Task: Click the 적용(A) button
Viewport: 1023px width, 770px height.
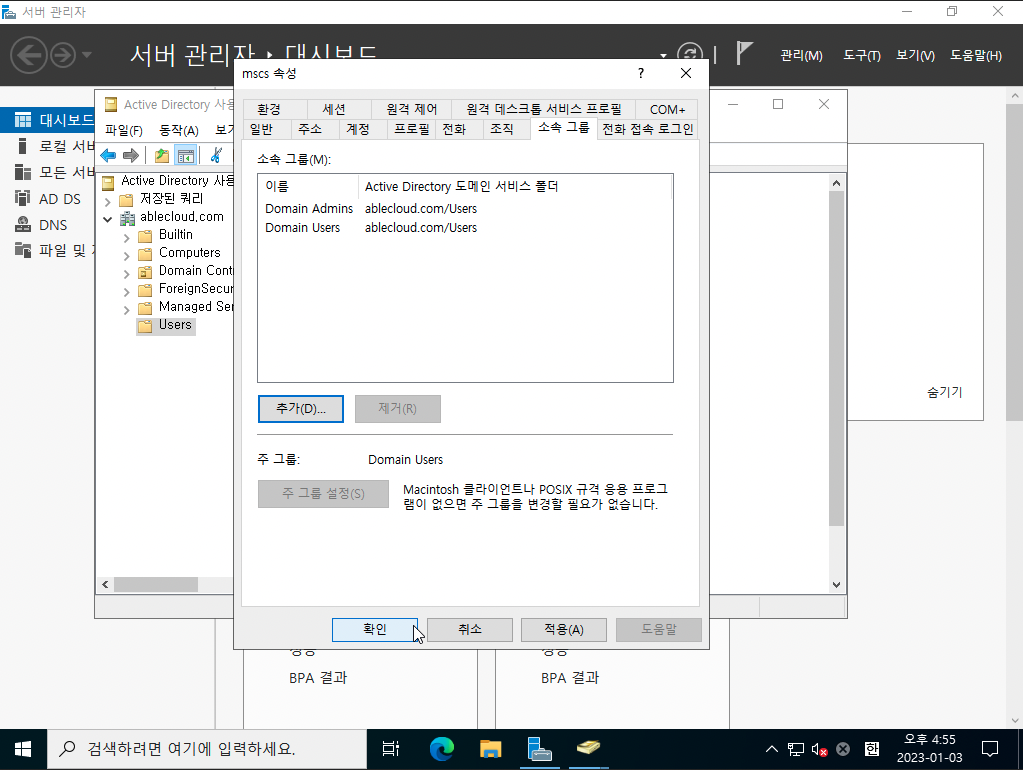Action: [x=564, y=630]
